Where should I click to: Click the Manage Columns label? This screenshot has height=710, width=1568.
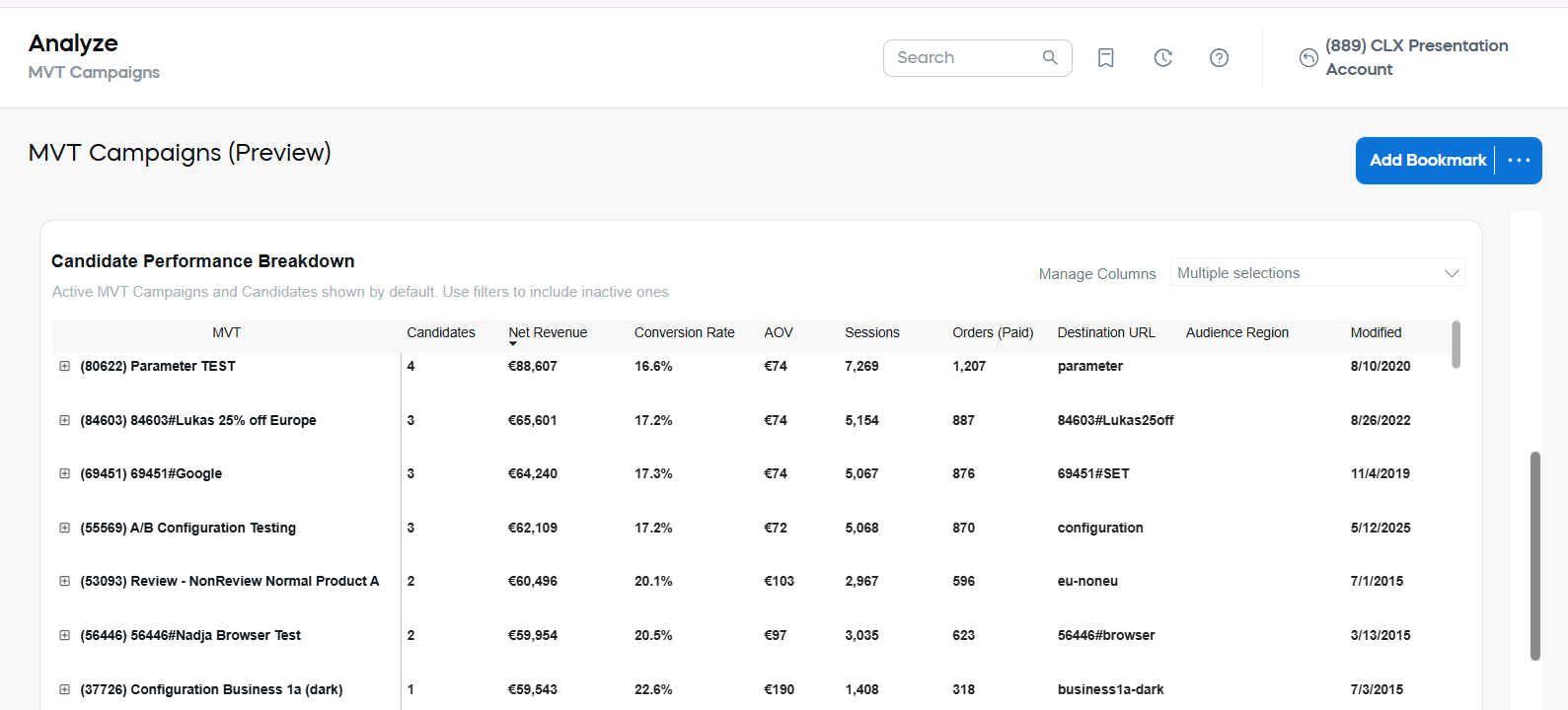(x=1097, y=274)
